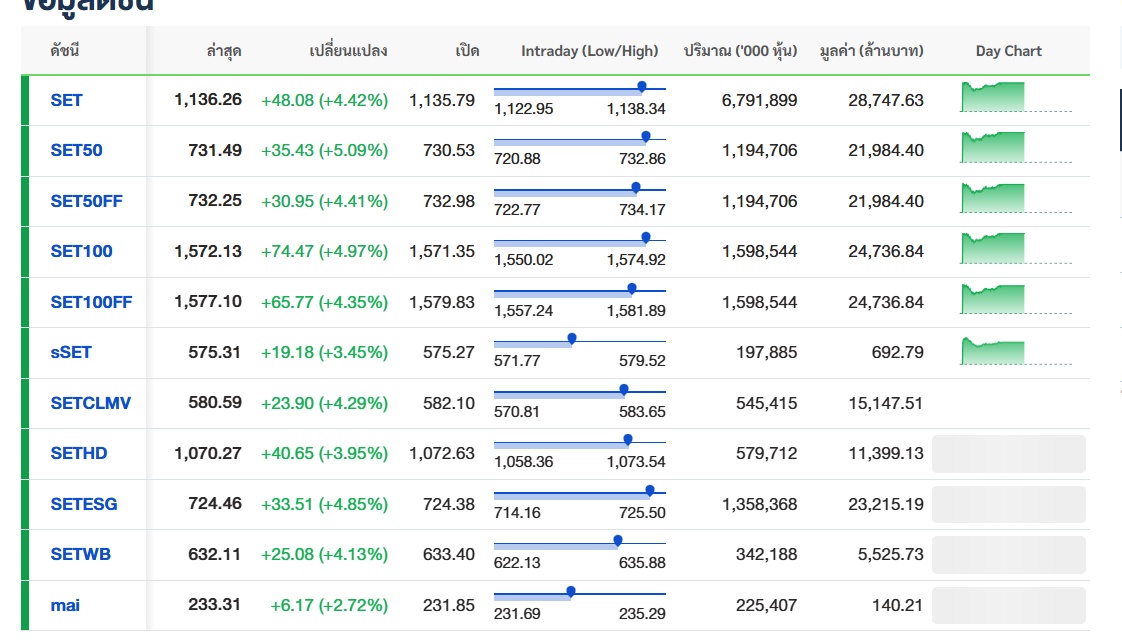Click SETWB value 5,525.73

tap(891, 554)
